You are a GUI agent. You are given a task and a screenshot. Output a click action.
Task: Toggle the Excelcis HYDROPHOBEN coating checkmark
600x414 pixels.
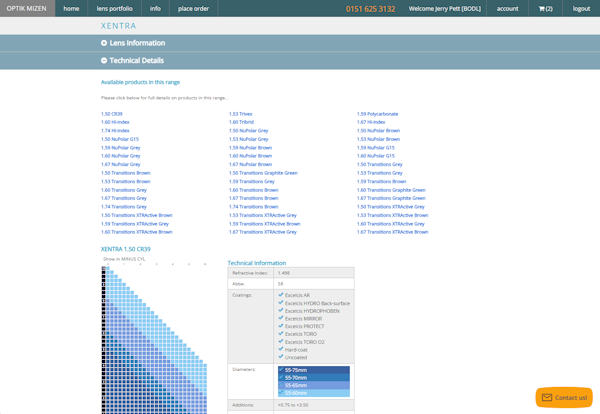click(x=281, y=310)
